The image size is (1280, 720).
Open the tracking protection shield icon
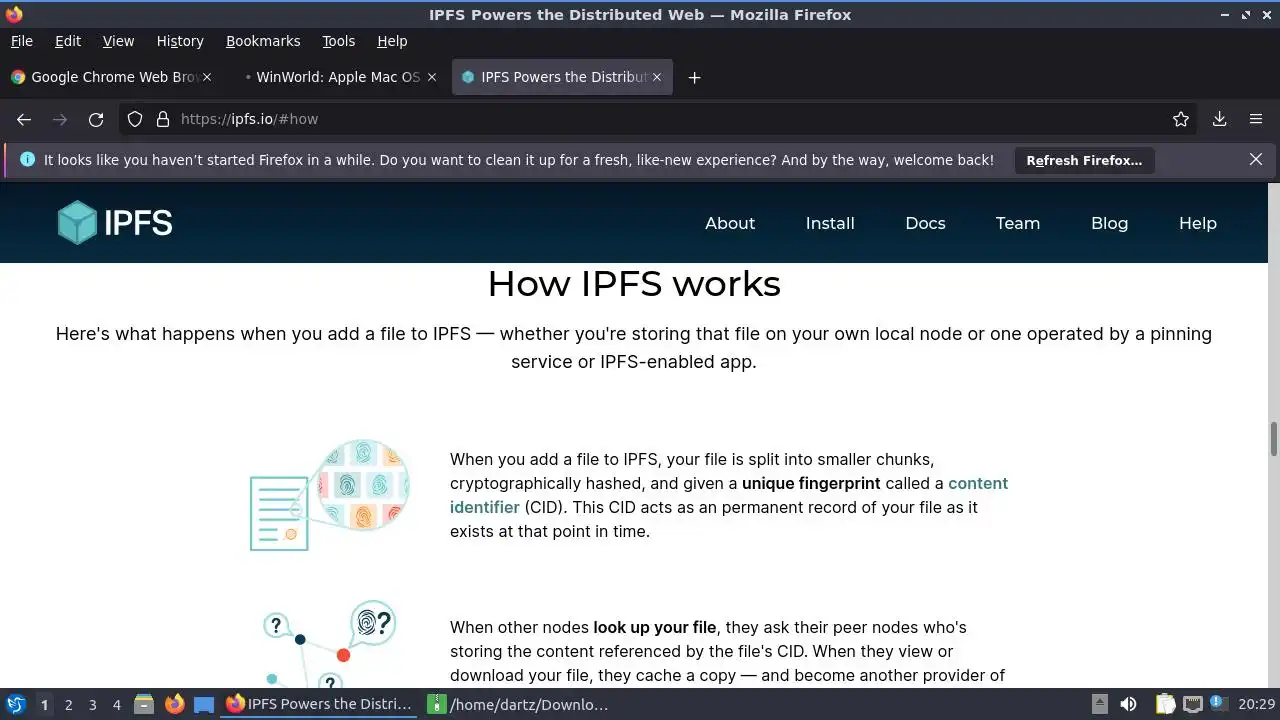coord(135,119)
